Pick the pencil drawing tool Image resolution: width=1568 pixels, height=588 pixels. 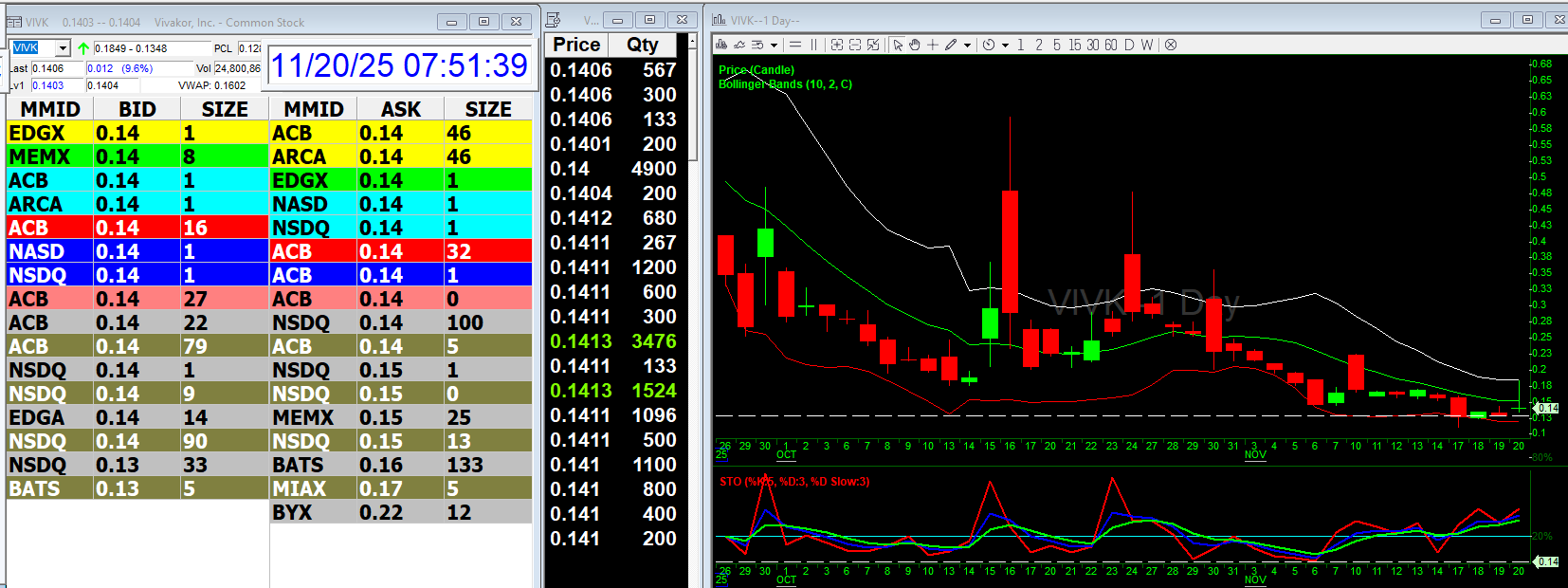click(x=951, y=45)
